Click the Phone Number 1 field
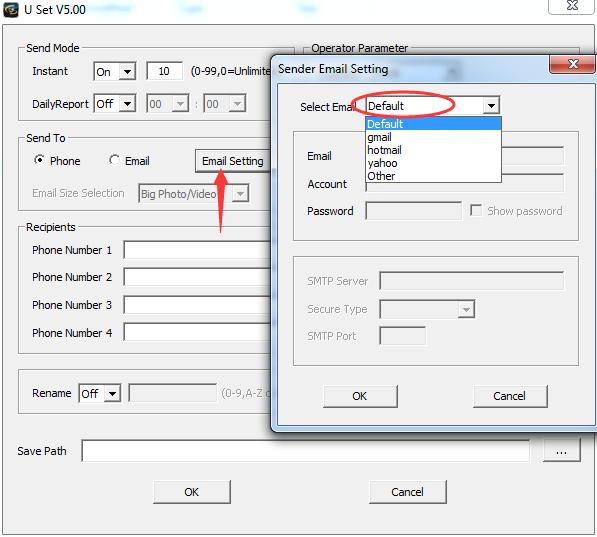Image resolution: width=597 pixels, height=537 pixels. click(197, 250)
